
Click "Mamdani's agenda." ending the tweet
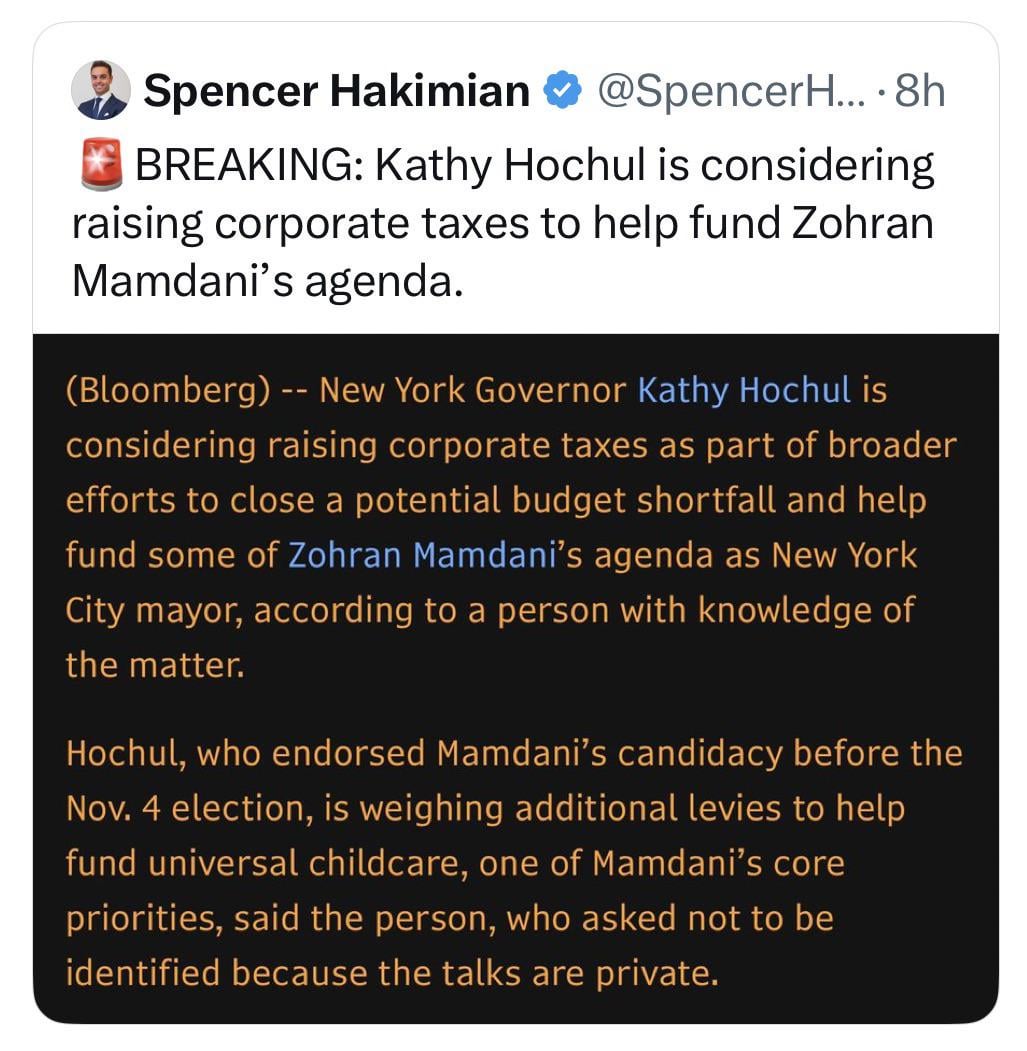point(268,281)
